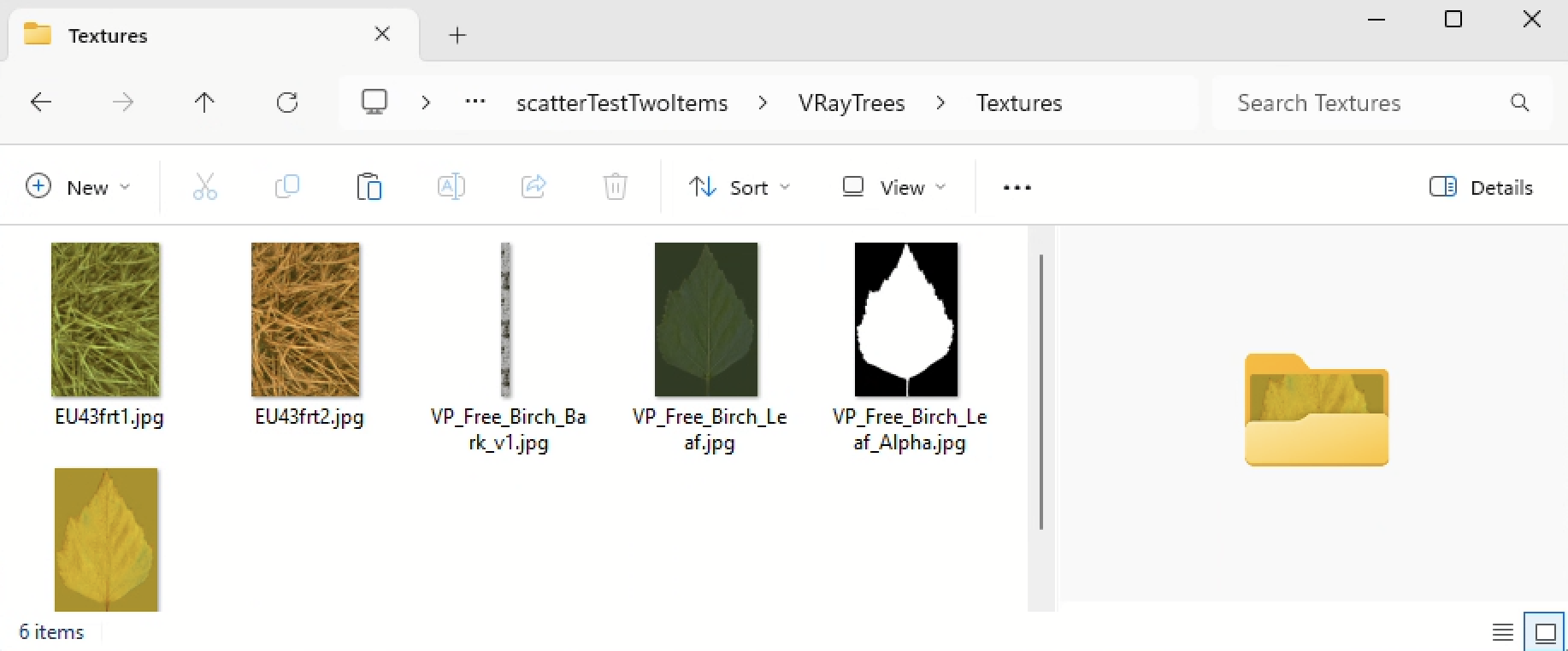Click the Share icon
This screenshot has width=1568, height=651.
click(533, 186)
